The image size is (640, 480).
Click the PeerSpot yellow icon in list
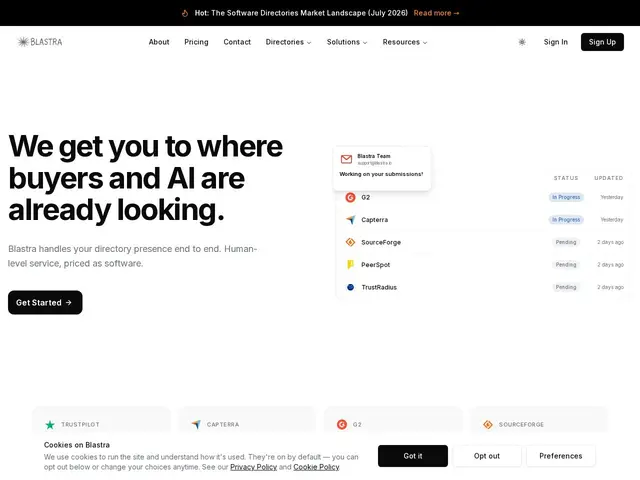click(x=350, y=264)
